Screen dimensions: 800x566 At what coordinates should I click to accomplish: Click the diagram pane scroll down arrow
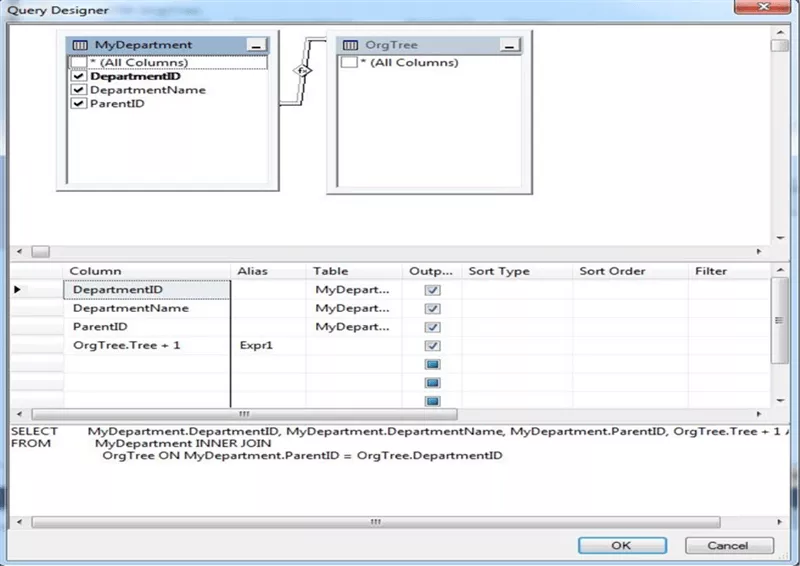click(780, 237)
